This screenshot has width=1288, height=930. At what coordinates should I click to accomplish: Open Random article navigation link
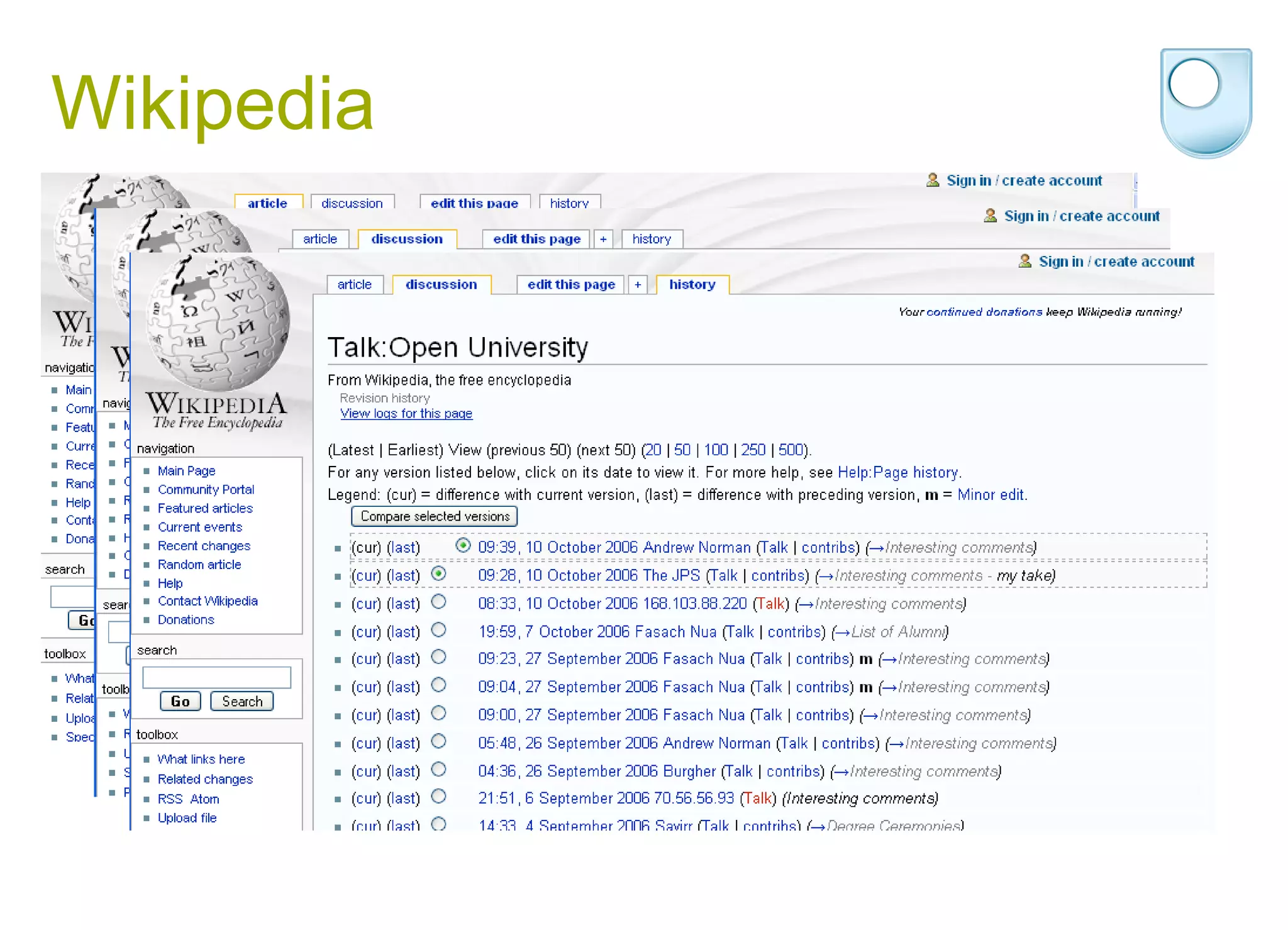click(199, 565)
